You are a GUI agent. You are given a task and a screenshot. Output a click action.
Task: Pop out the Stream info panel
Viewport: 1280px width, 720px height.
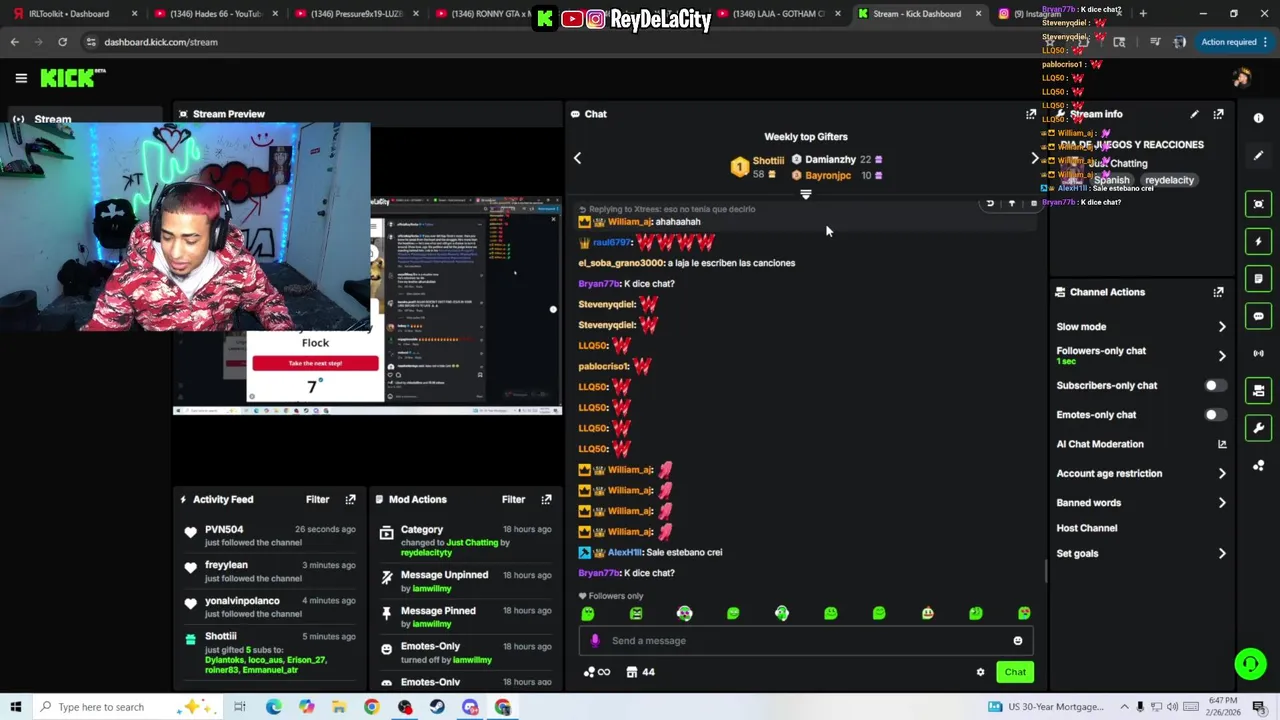(1218, 114)
